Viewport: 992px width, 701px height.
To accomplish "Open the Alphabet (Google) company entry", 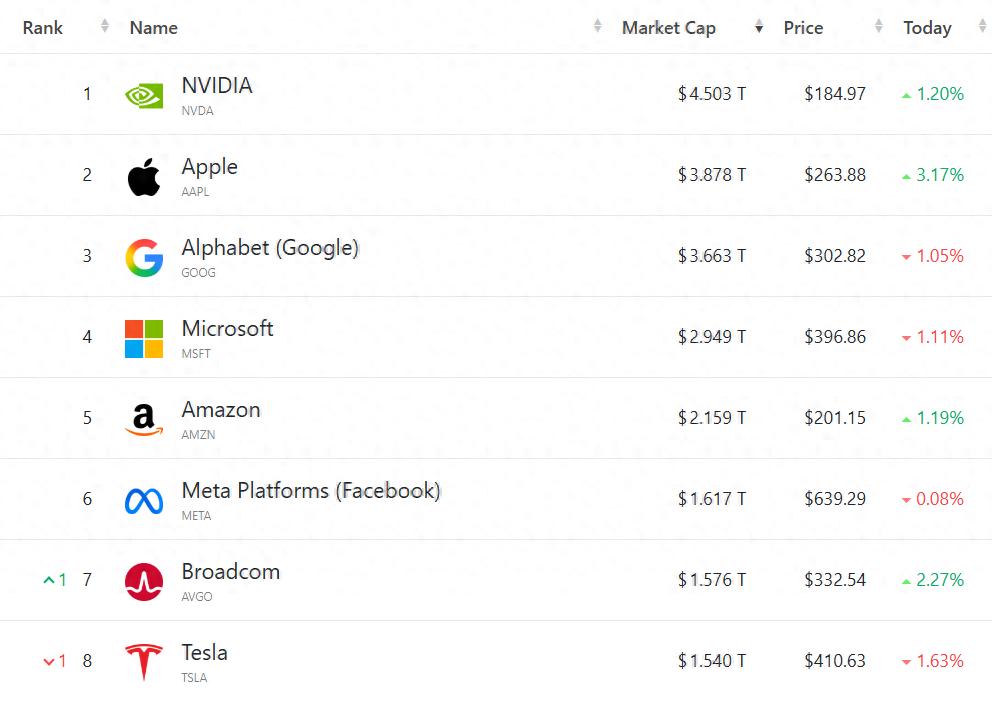I will coord(270,246).
